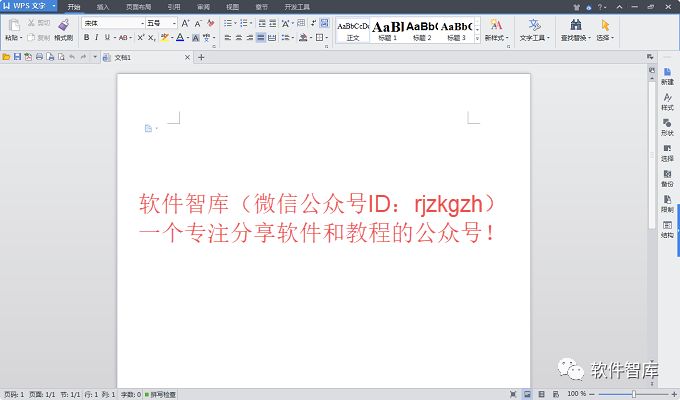
Task: Add new document tab with plus button
Action: pyautogui.click(x=201, y=57)
